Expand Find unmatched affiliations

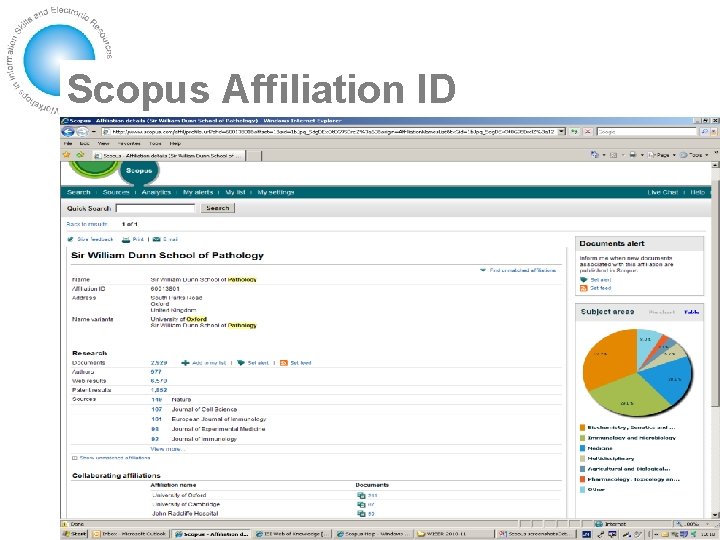tap(518, 270)
